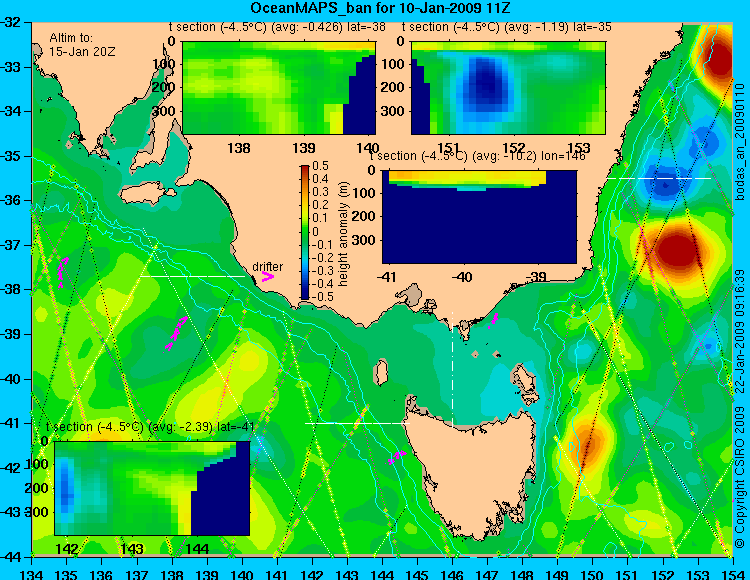
Task: Click the white dashed section line at lat -35.5
Action: point(660,178)
